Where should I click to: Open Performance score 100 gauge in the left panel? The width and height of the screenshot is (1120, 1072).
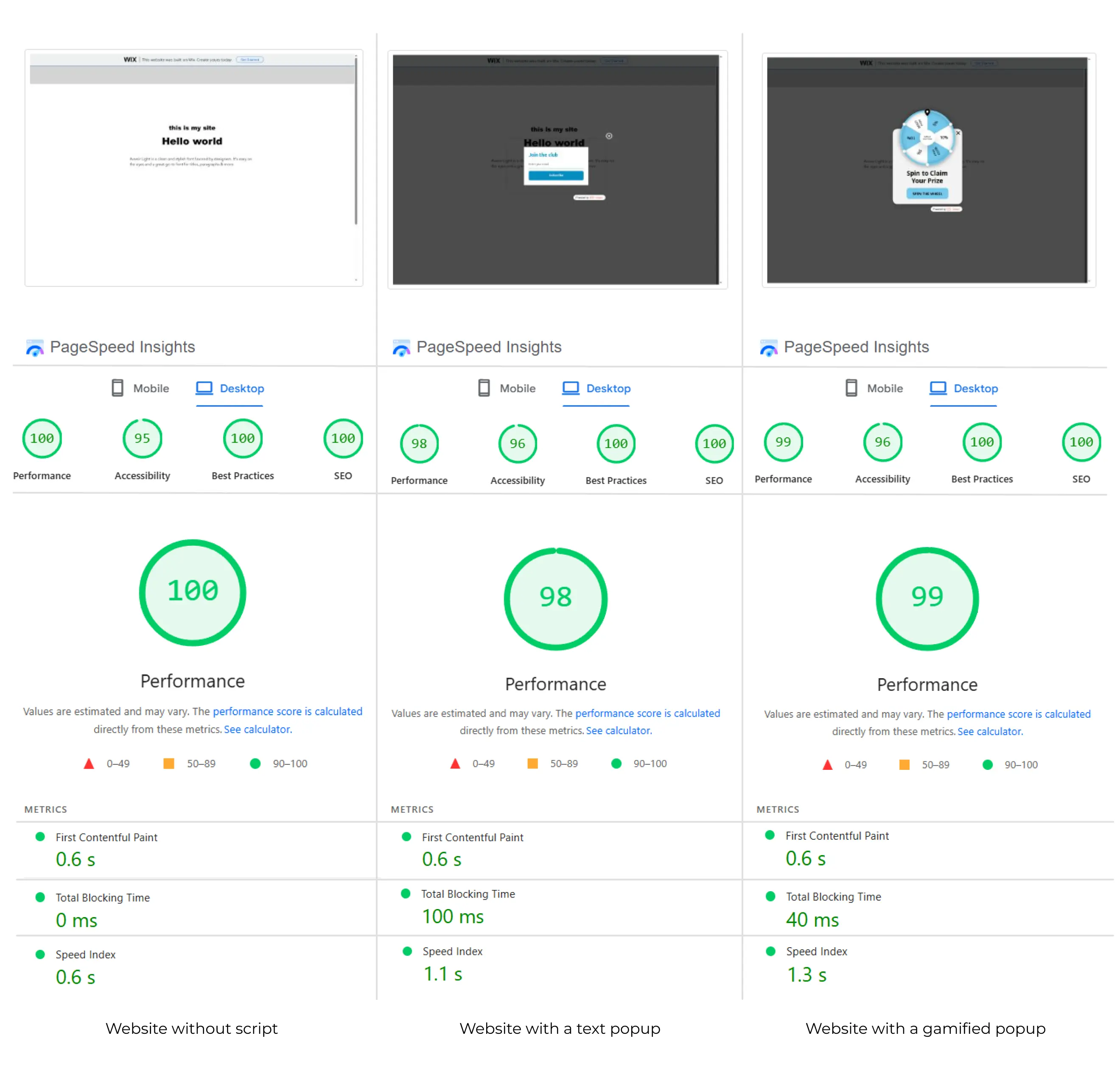[42, 438]
